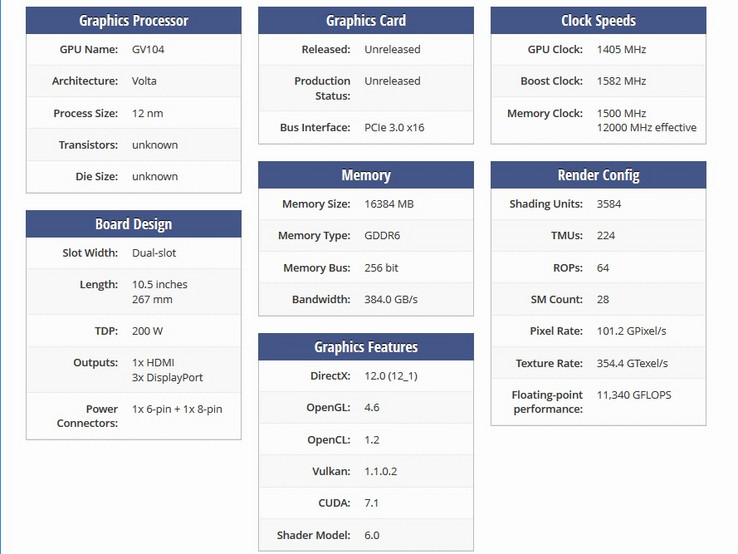This screenshot has width=738, height=554.
Task: Click the Graphics Features section header
Action: 366,347
